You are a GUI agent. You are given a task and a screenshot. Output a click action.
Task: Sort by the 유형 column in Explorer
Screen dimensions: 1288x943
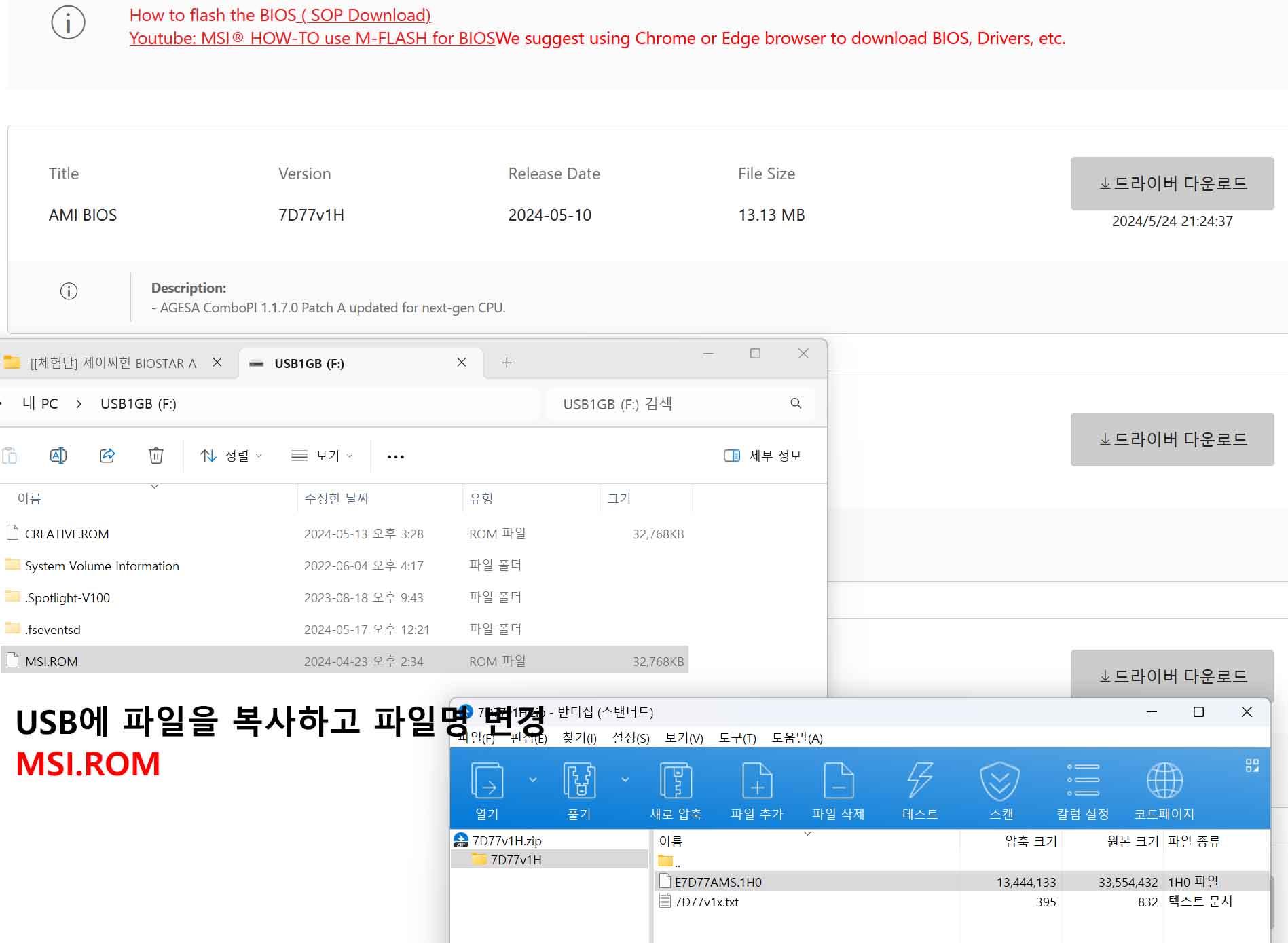point(532,498)
